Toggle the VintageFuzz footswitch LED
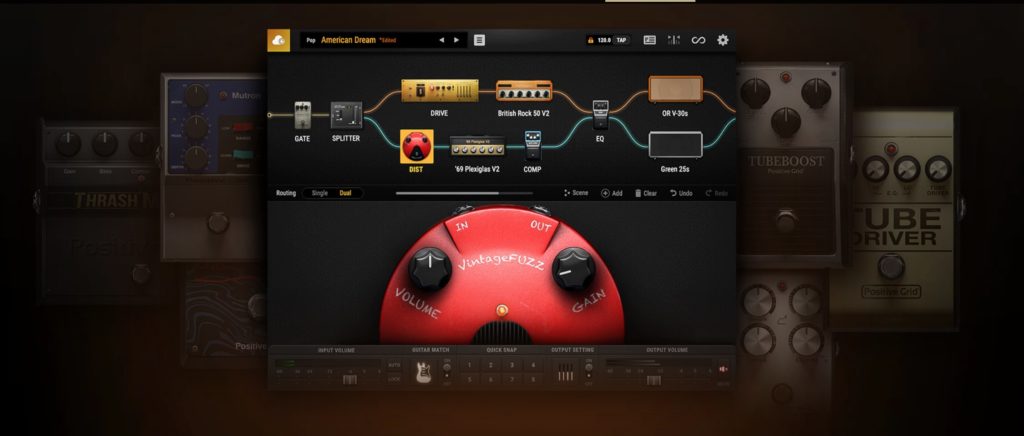Viewport: 1024px width, 436px height. 502,309
